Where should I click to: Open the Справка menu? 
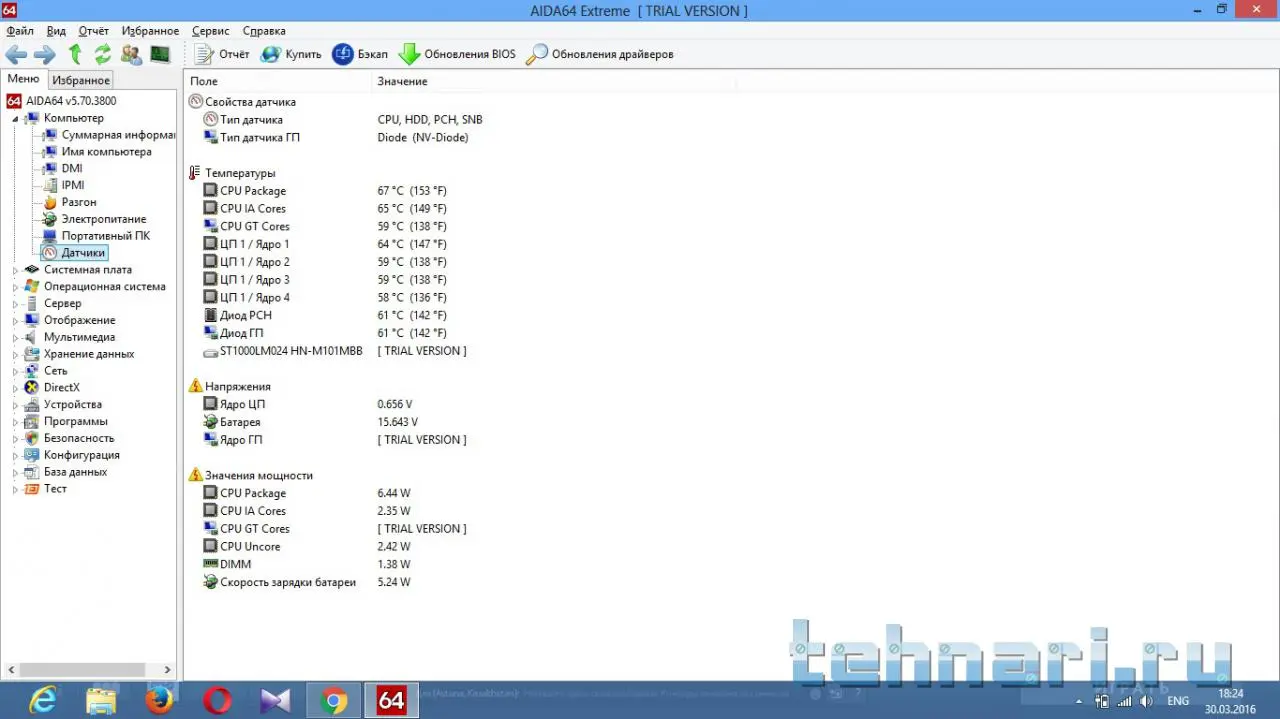(x=264, y=31)
